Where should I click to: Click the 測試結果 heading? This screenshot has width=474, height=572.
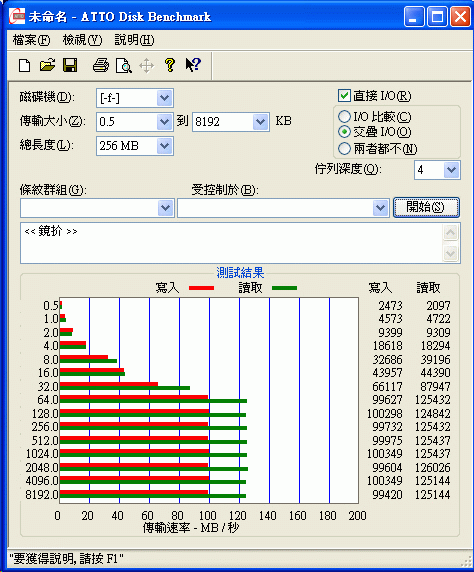click(x=240, y=273)
